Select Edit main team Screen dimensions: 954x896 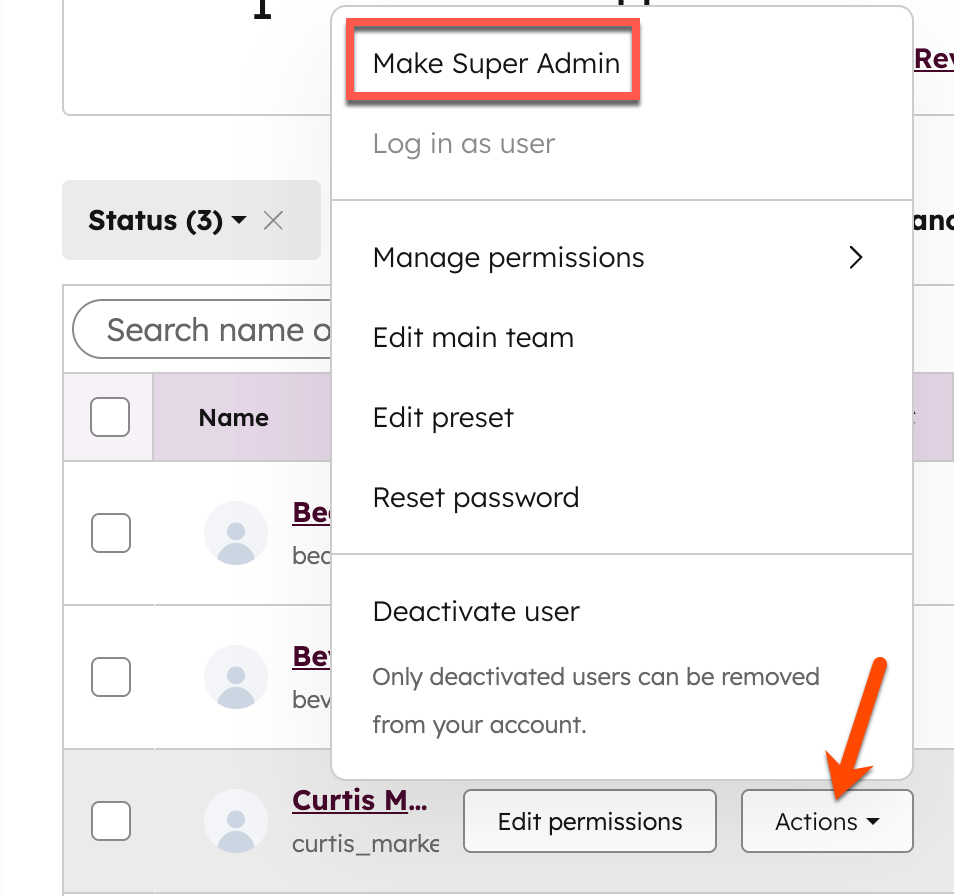click(x=473, y=337)
